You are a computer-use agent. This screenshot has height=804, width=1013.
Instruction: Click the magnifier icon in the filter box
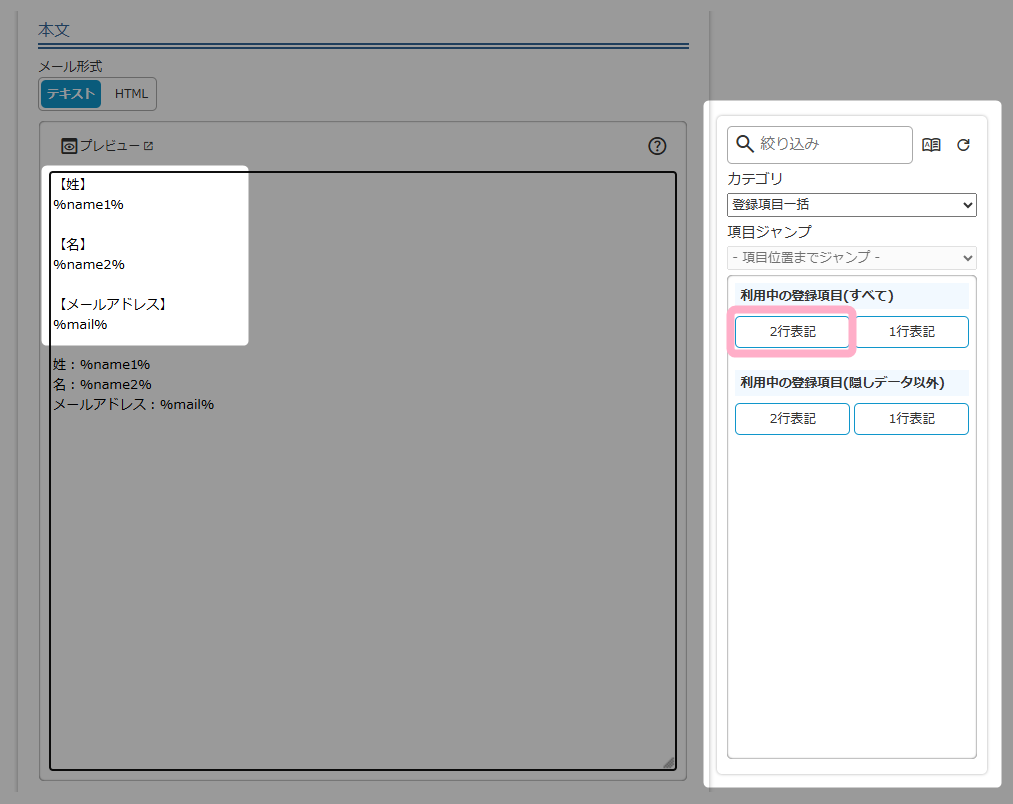(x=744, y=144)
